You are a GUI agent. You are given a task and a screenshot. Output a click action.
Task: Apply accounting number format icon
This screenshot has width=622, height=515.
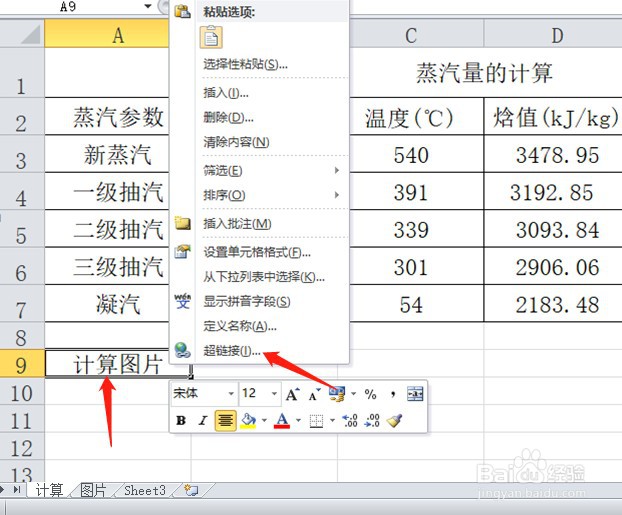coord(337,394)
